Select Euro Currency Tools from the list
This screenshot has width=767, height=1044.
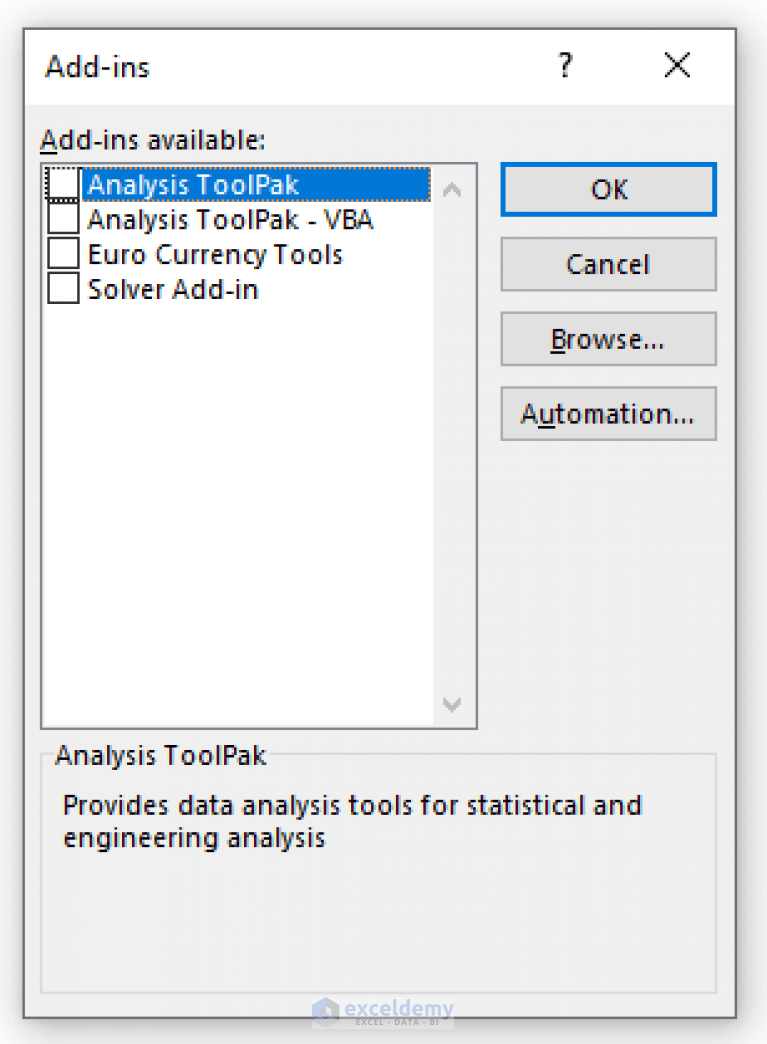205,254
